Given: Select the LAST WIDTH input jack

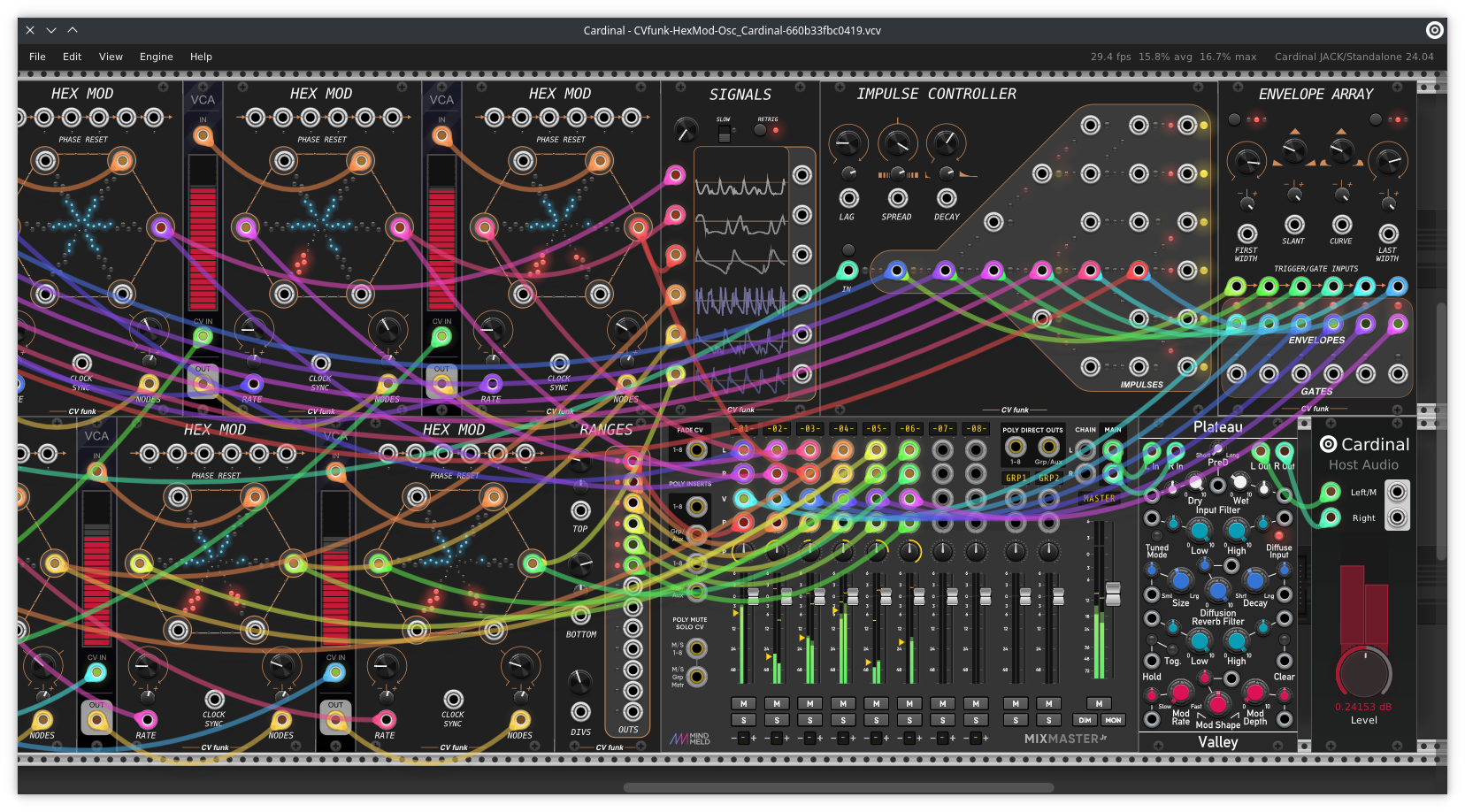Looking at the screenshot, I should (1388, 234).
